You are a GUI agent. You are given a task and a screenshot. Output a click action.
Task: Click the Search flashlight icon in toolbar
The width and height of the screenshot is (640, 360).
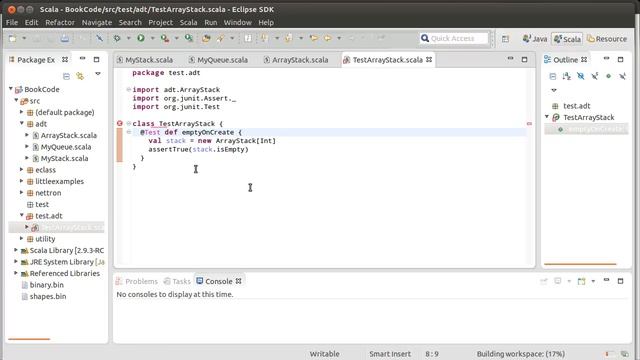(221, 38)
